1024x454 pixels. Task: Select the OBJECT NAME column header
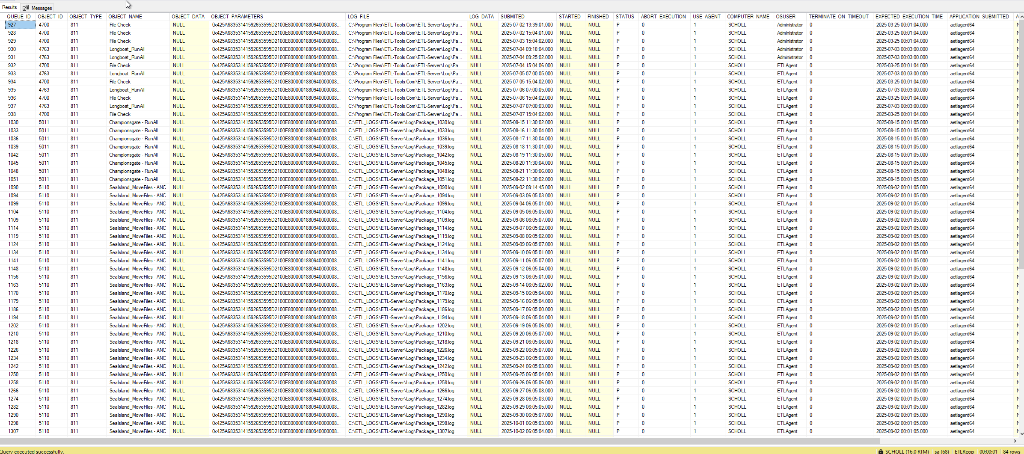138,16
